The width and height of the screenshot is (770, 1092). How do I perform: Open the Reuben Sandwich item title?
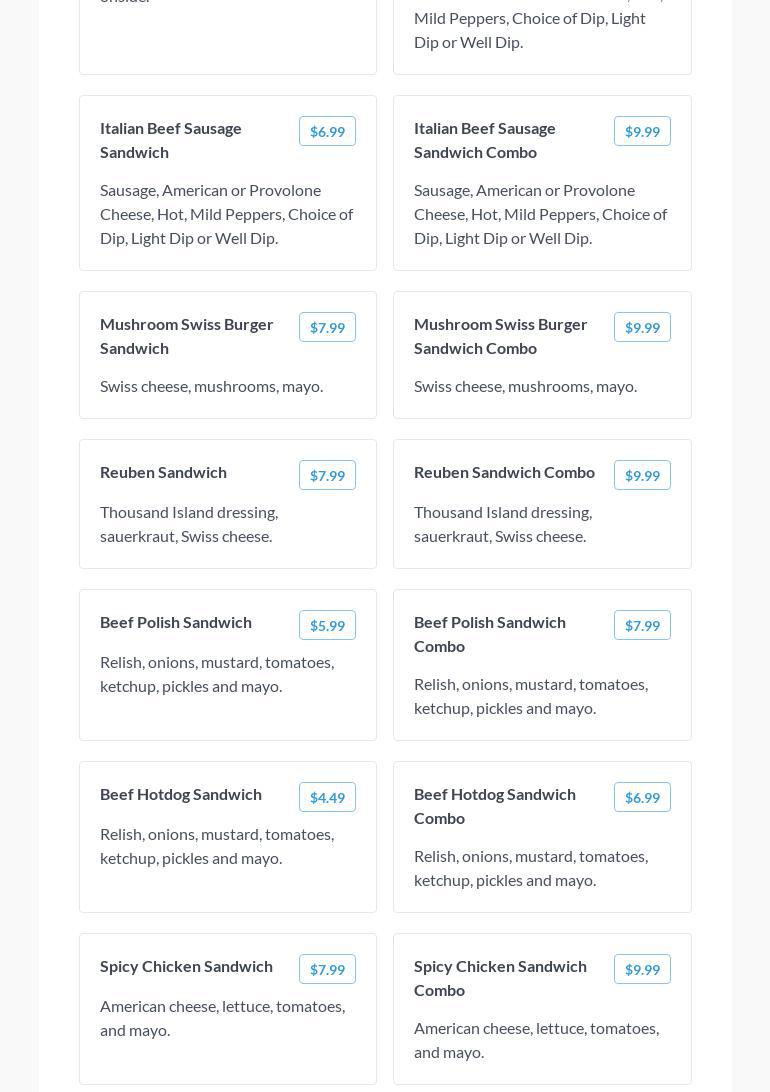[x=163, y=472]
